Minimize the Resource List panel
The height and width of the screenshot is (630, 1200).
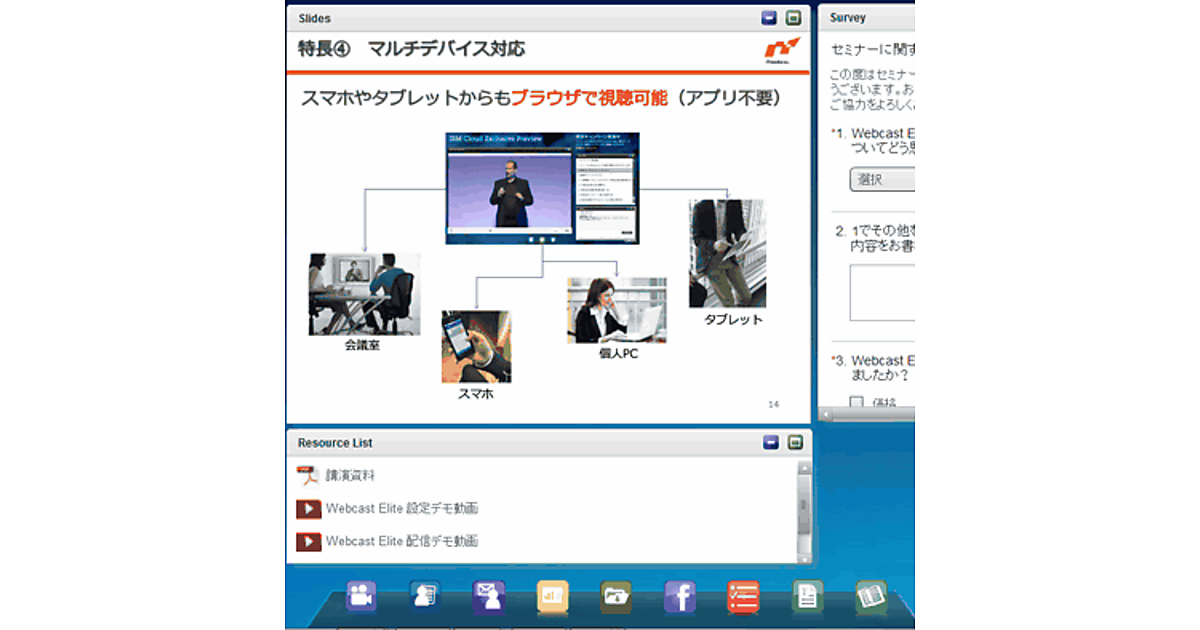[770, 442]
